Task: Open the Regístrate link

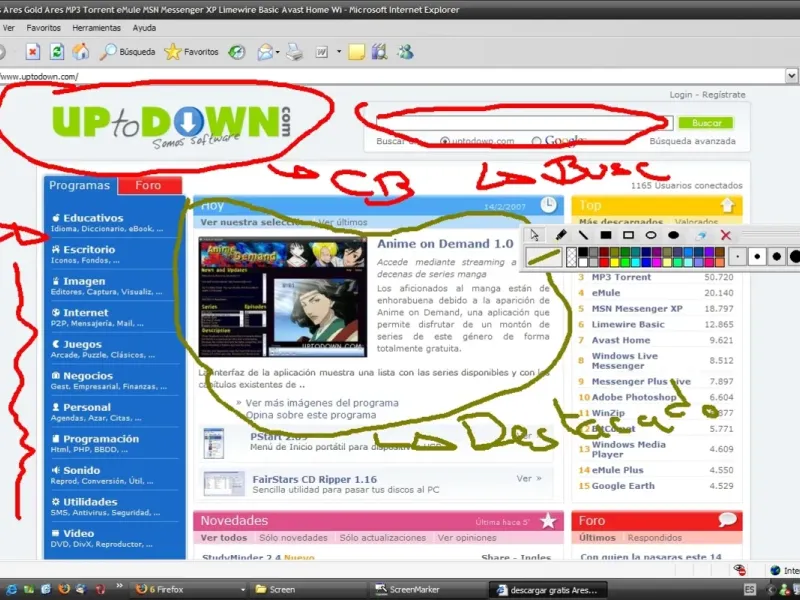Action: point(723,95)
